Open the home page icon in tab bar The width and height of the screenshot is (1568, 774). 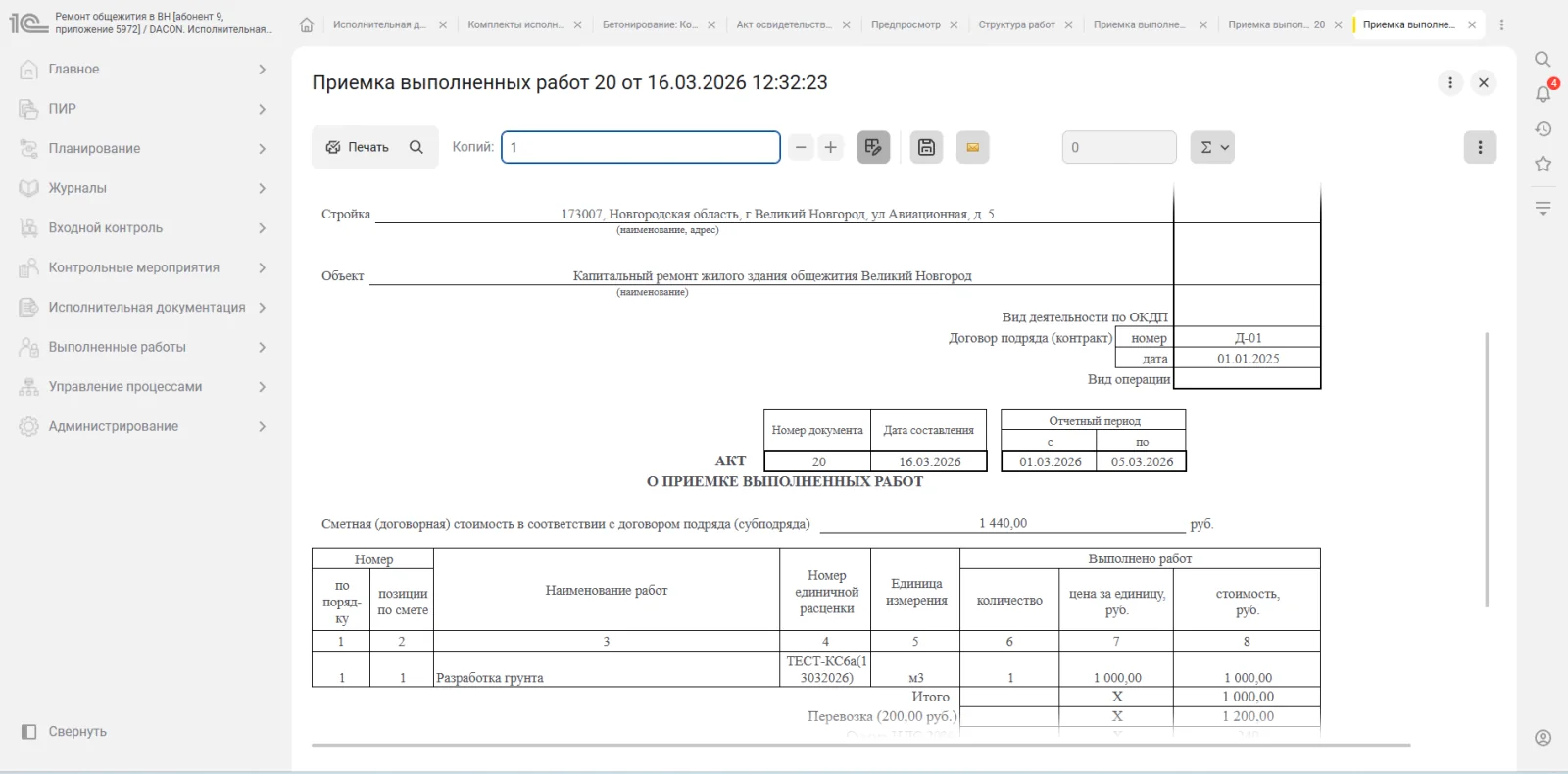(307, 24)
